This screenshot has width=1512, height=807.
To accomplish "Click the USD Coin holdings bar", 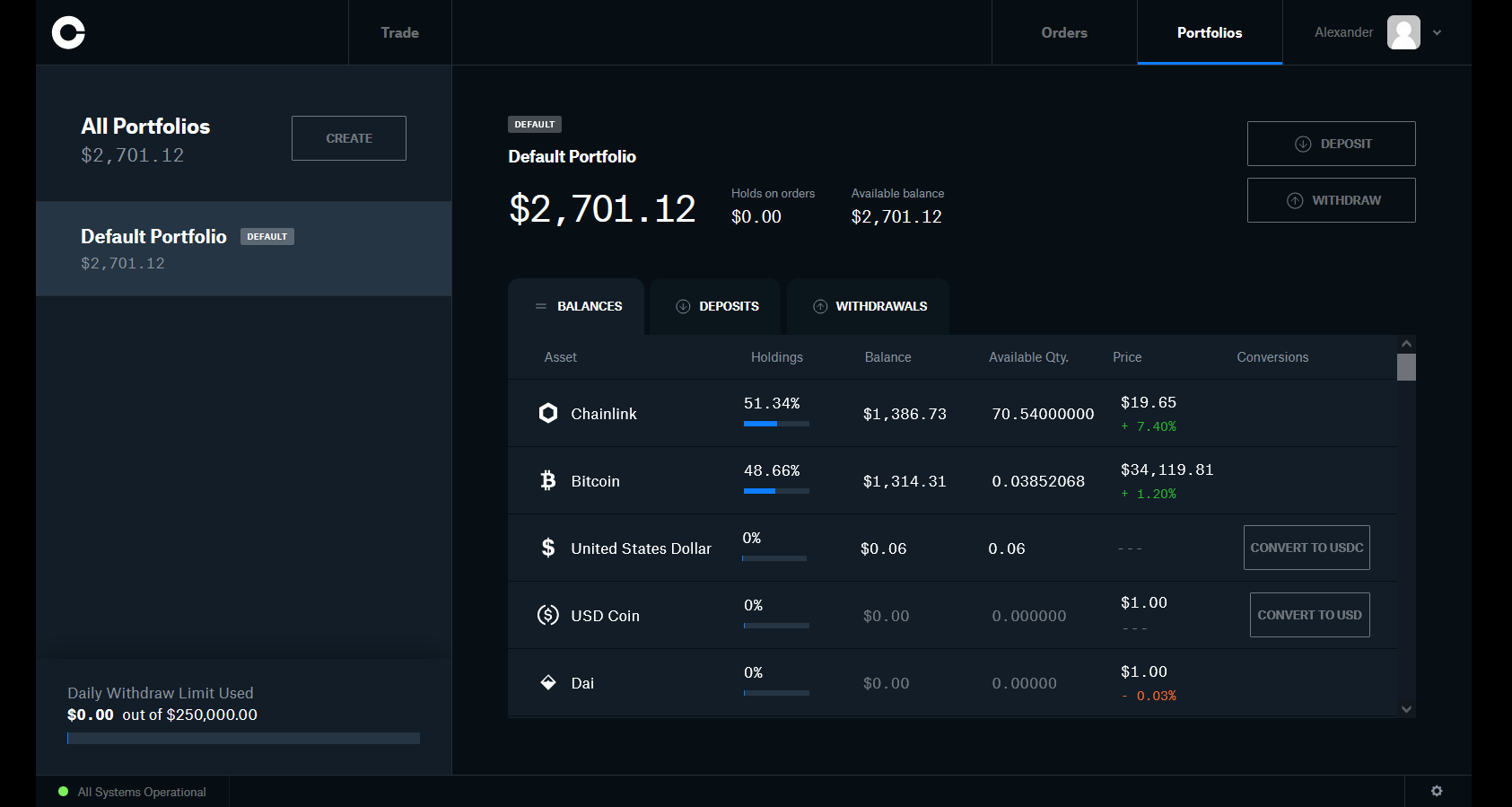I will 776,626.
